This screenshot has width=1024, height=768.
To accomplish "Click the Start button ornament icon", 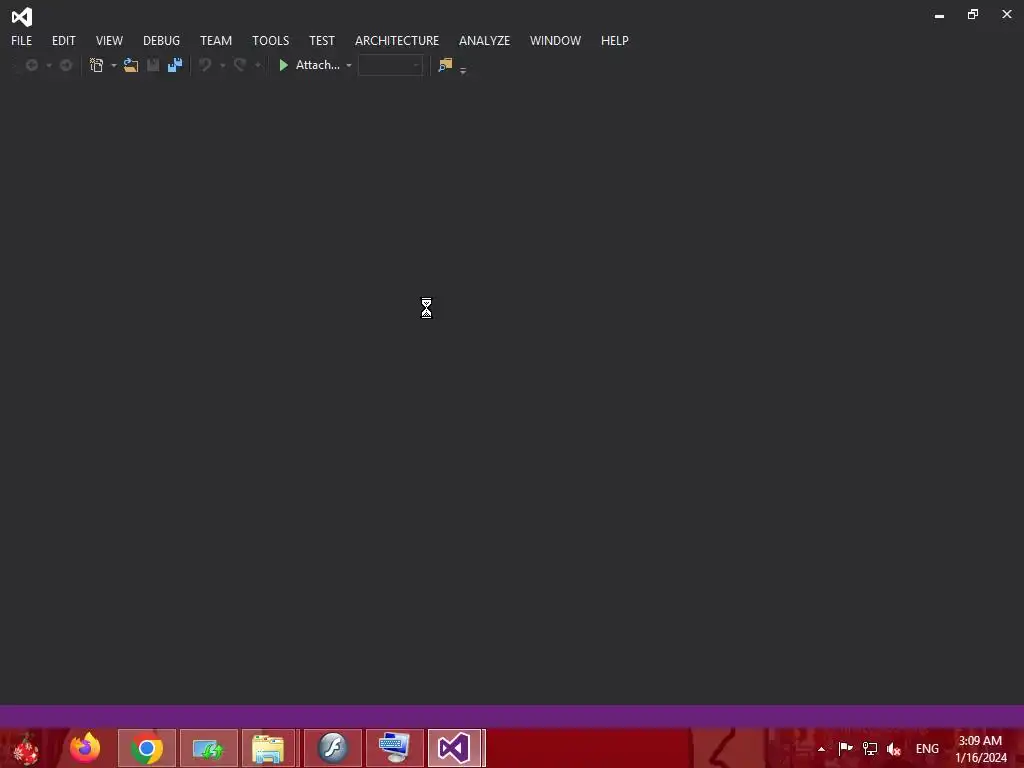I will pyautogui.click(x=25, y=748).
